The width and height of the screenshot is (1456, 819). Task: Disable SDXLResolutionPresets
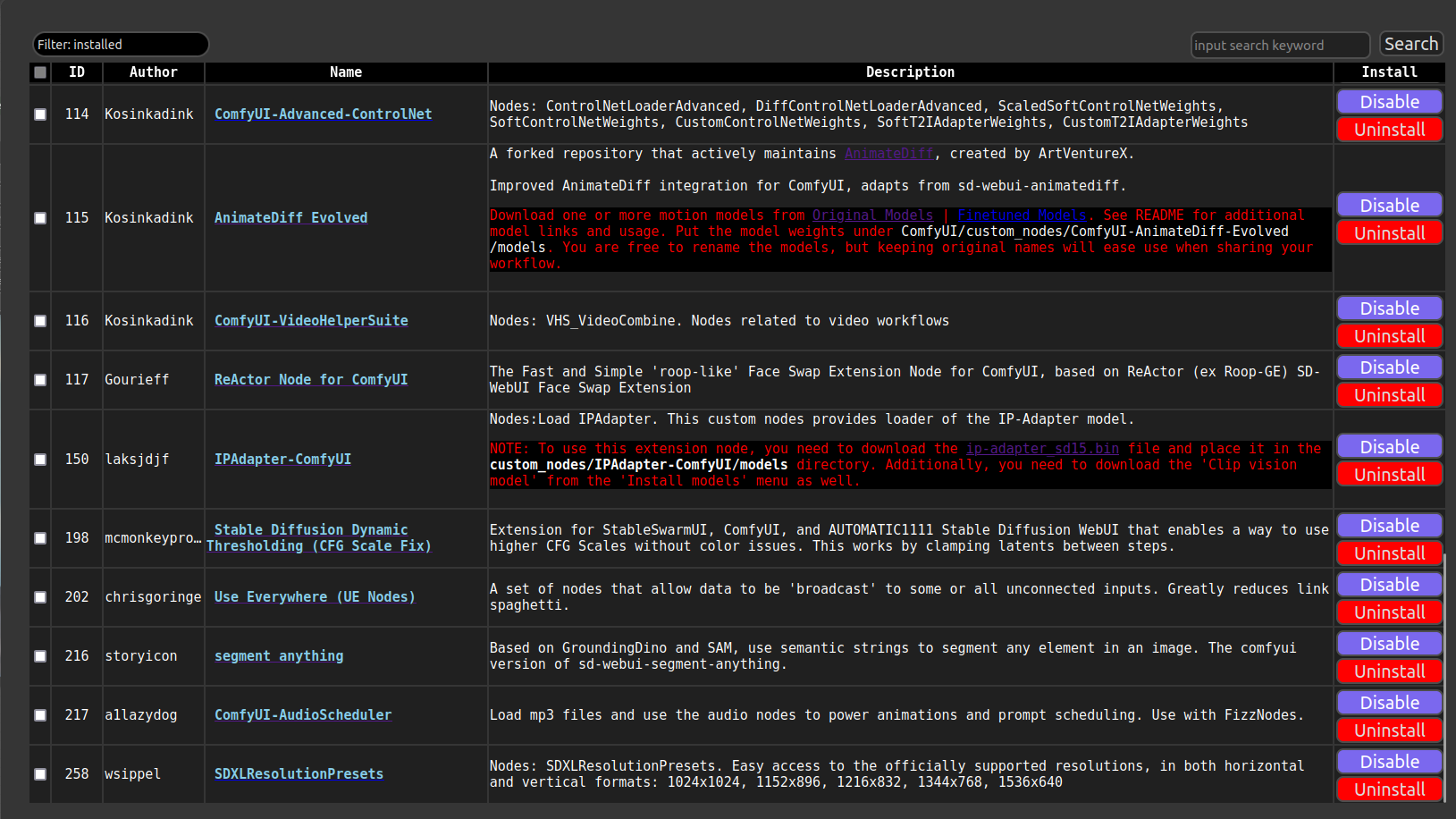[x=1390, y=762]
